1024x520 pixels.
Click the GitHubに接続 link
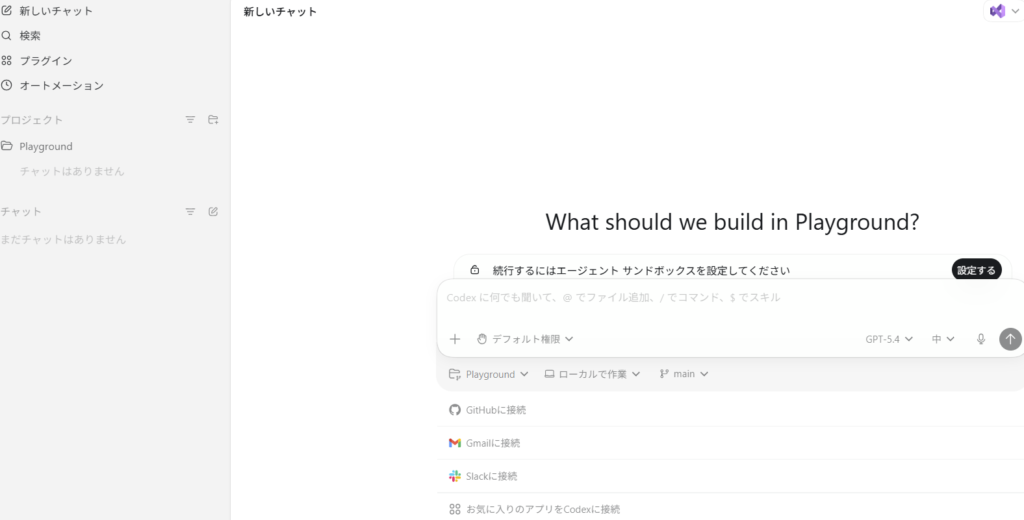pyautogui.click(x=495, y=410)
